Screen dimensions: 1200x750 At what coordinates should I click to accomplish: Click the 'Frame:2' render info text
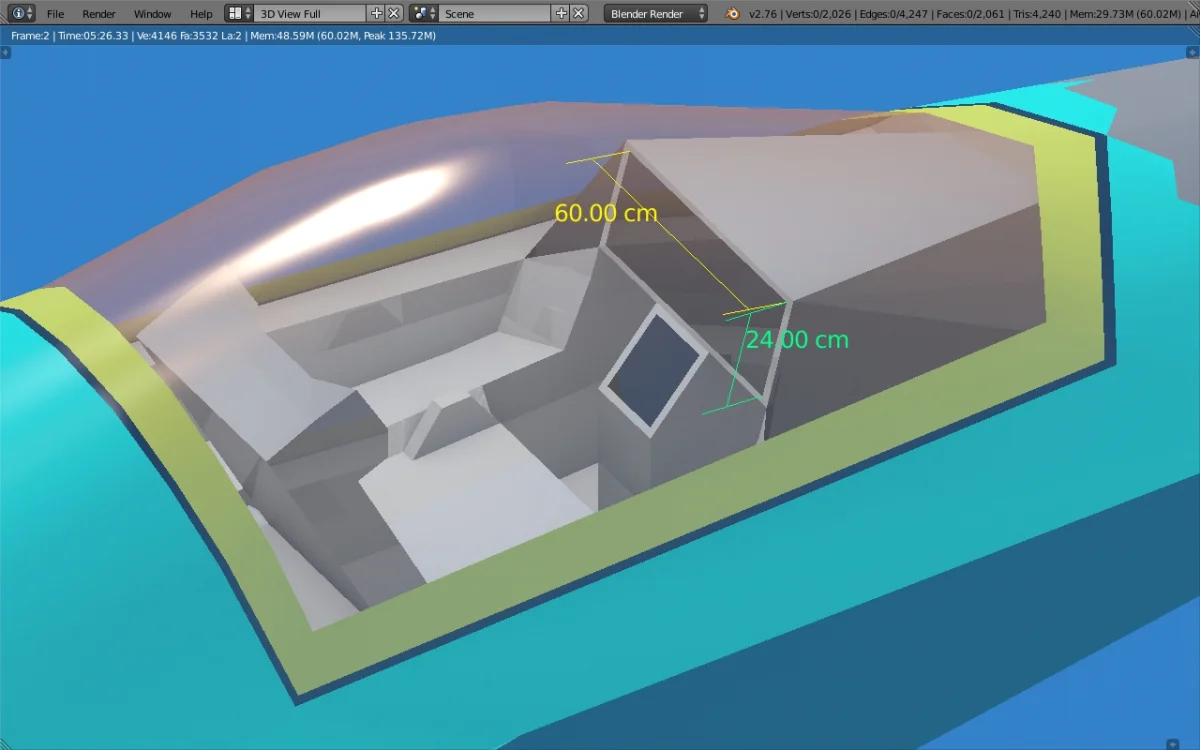(x=32, y=36)
